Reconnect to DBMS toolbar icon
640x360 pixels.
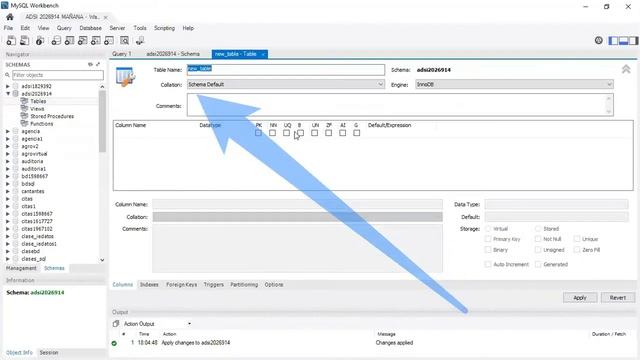pyautogui.click(x=140, y=40)
